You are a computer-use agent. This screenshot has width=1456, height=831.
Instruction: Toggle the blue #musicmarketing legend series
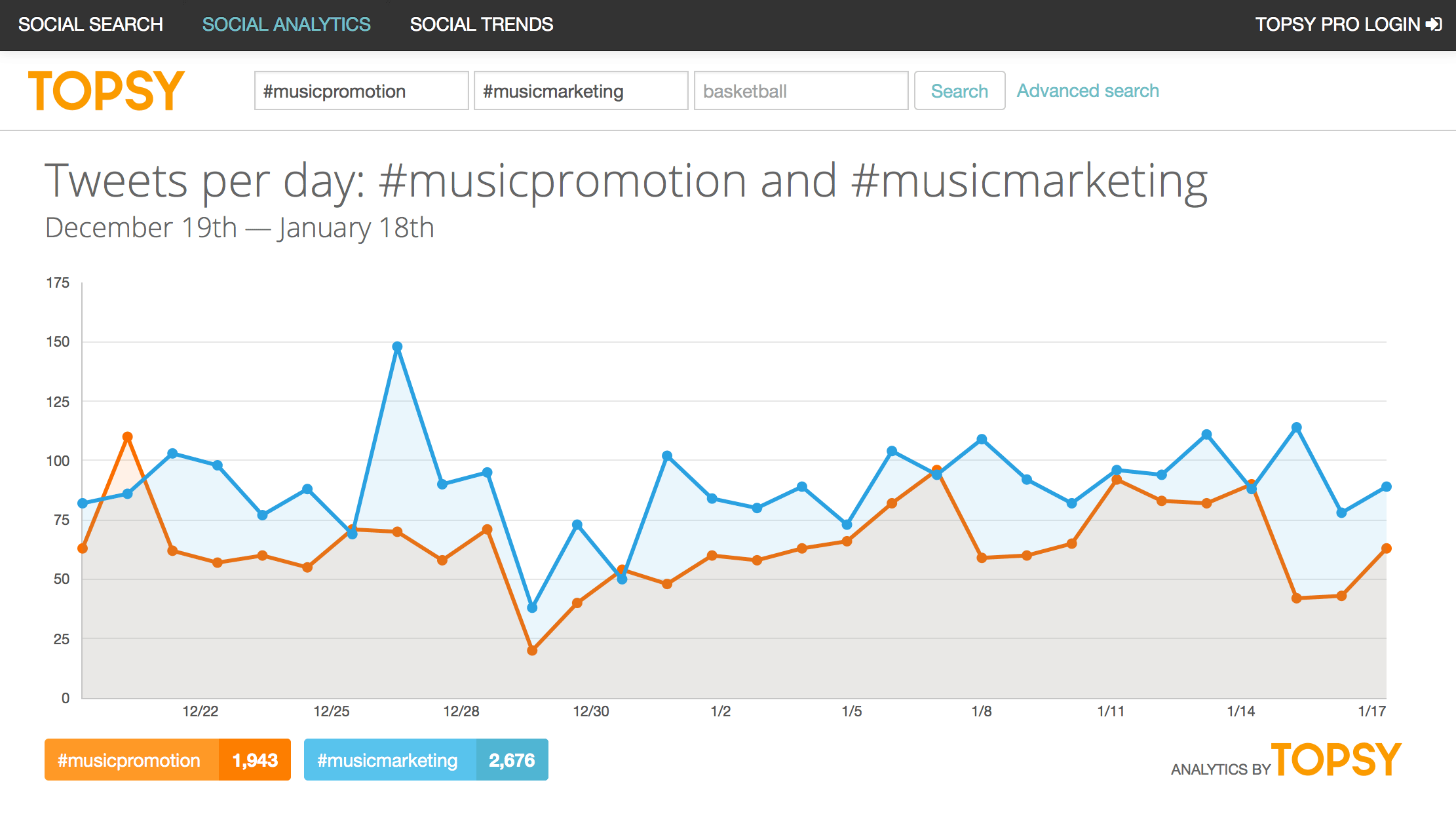pos(389,760)
